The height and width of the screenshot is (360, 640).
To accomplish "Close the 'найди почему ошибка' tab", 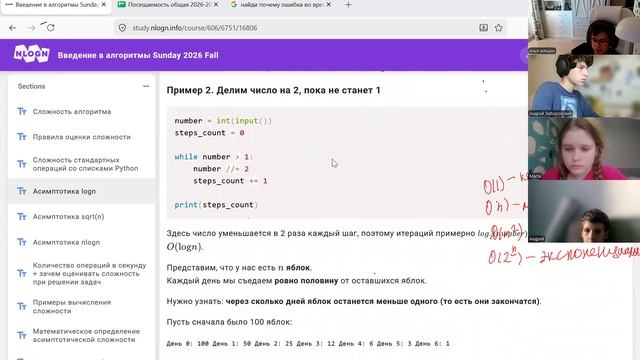I will coord(329,4).
